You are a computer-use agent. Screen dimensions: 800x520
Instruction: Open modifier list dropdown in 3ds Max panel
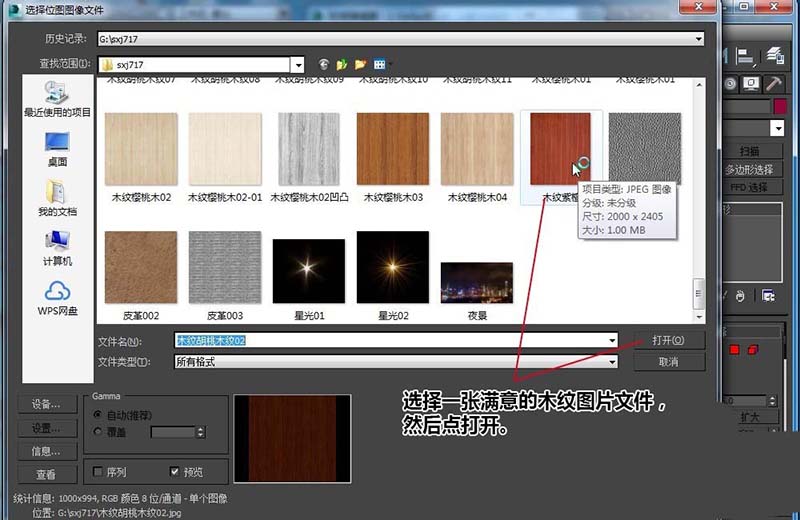[x=778, y=128]
